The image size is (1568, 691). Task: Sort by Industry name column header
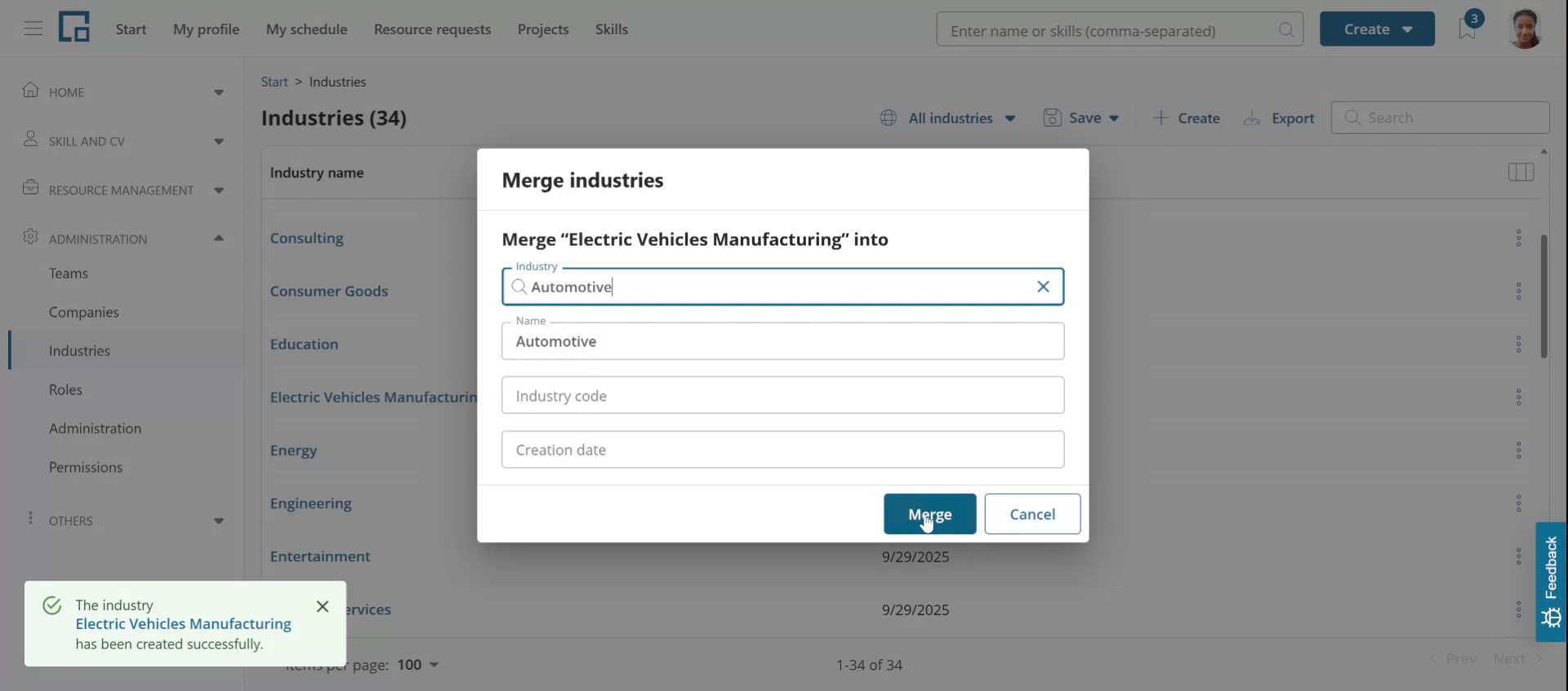(x=317, y=172)
